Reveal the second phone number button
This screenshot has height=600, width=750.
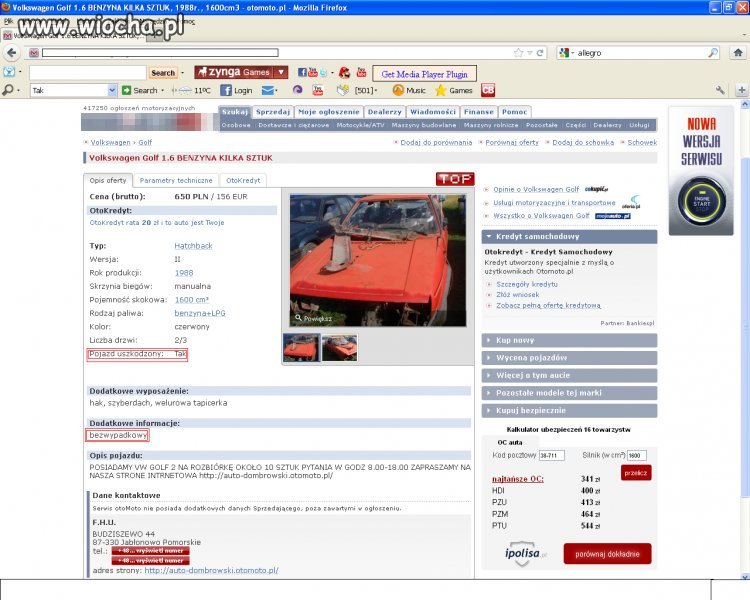point(150,560)
